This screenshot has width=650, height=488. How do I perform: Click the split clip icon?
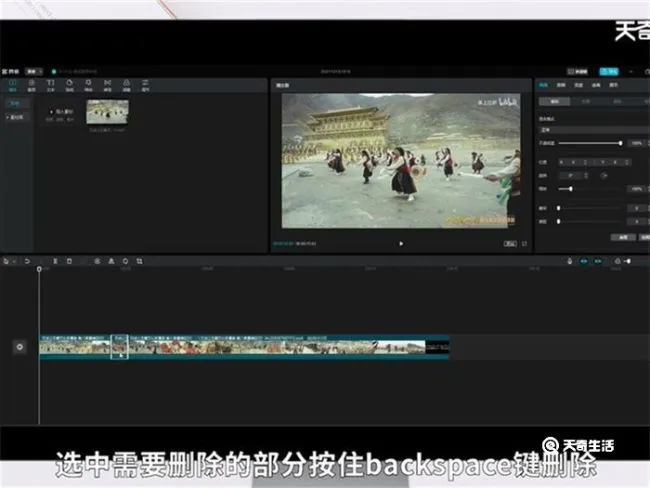[x=55, y=261]
